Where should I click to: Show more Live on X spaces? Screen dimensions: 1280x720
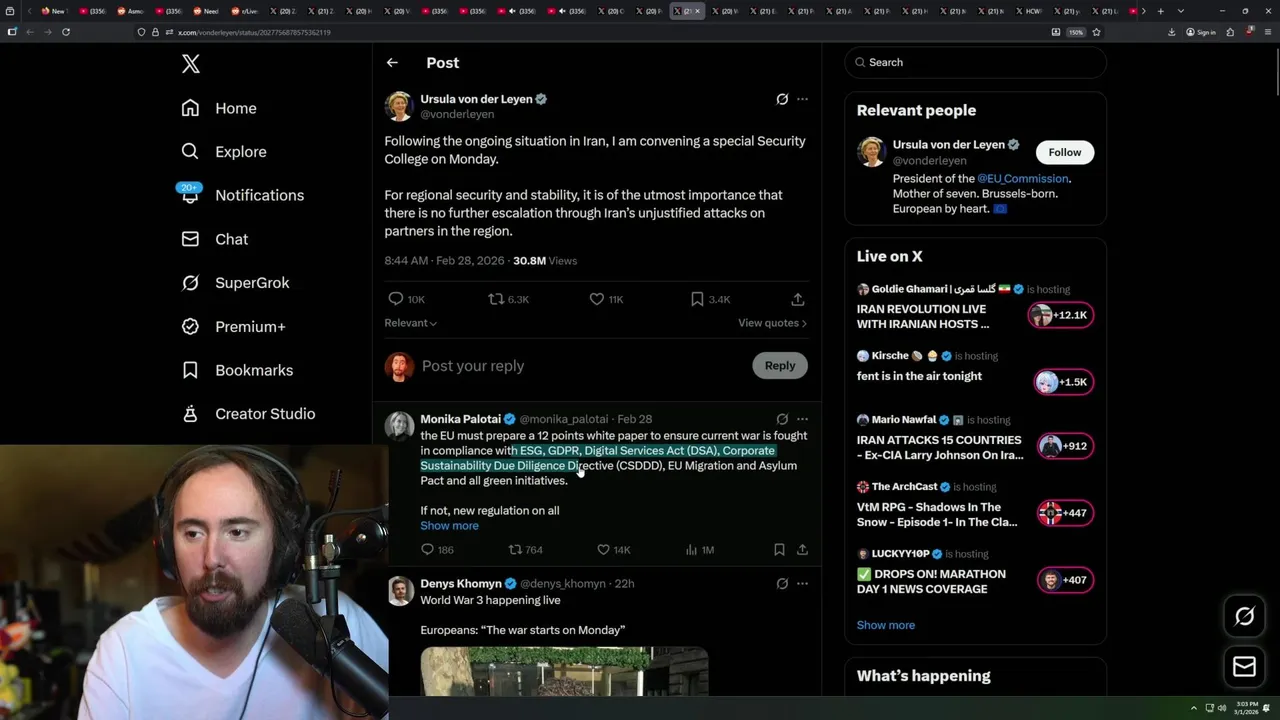(885, 625)
